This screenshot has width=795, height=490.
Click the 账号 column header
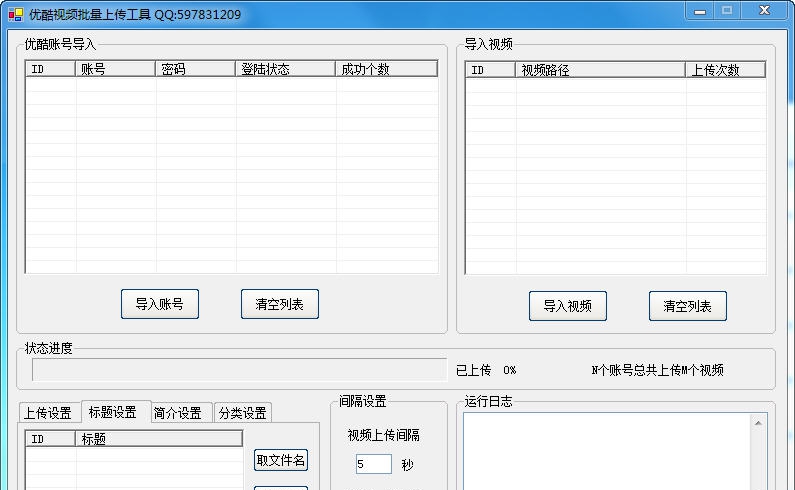[115, 69]
